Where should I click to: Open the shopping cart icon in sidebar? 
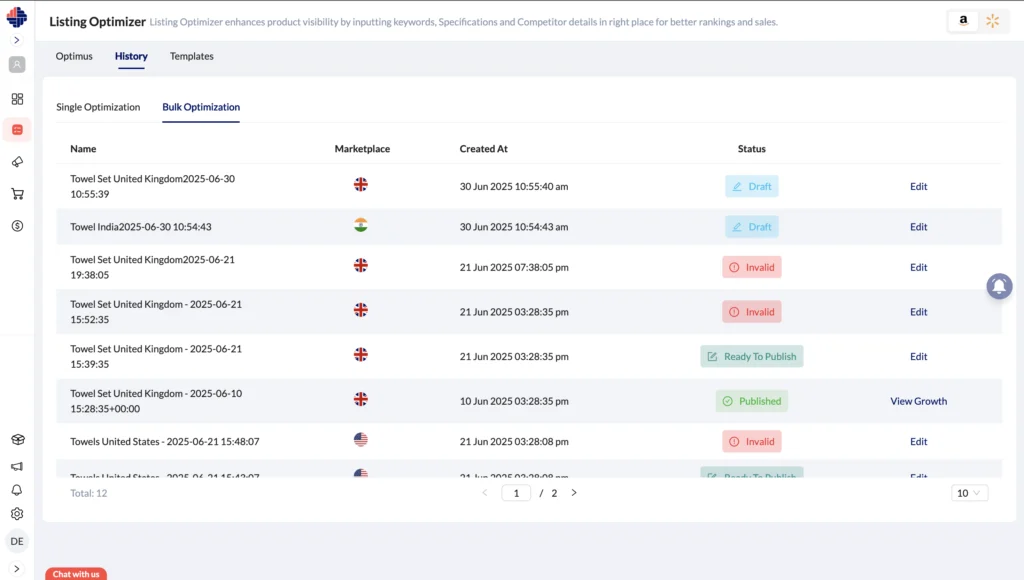(x=17, y=193)
